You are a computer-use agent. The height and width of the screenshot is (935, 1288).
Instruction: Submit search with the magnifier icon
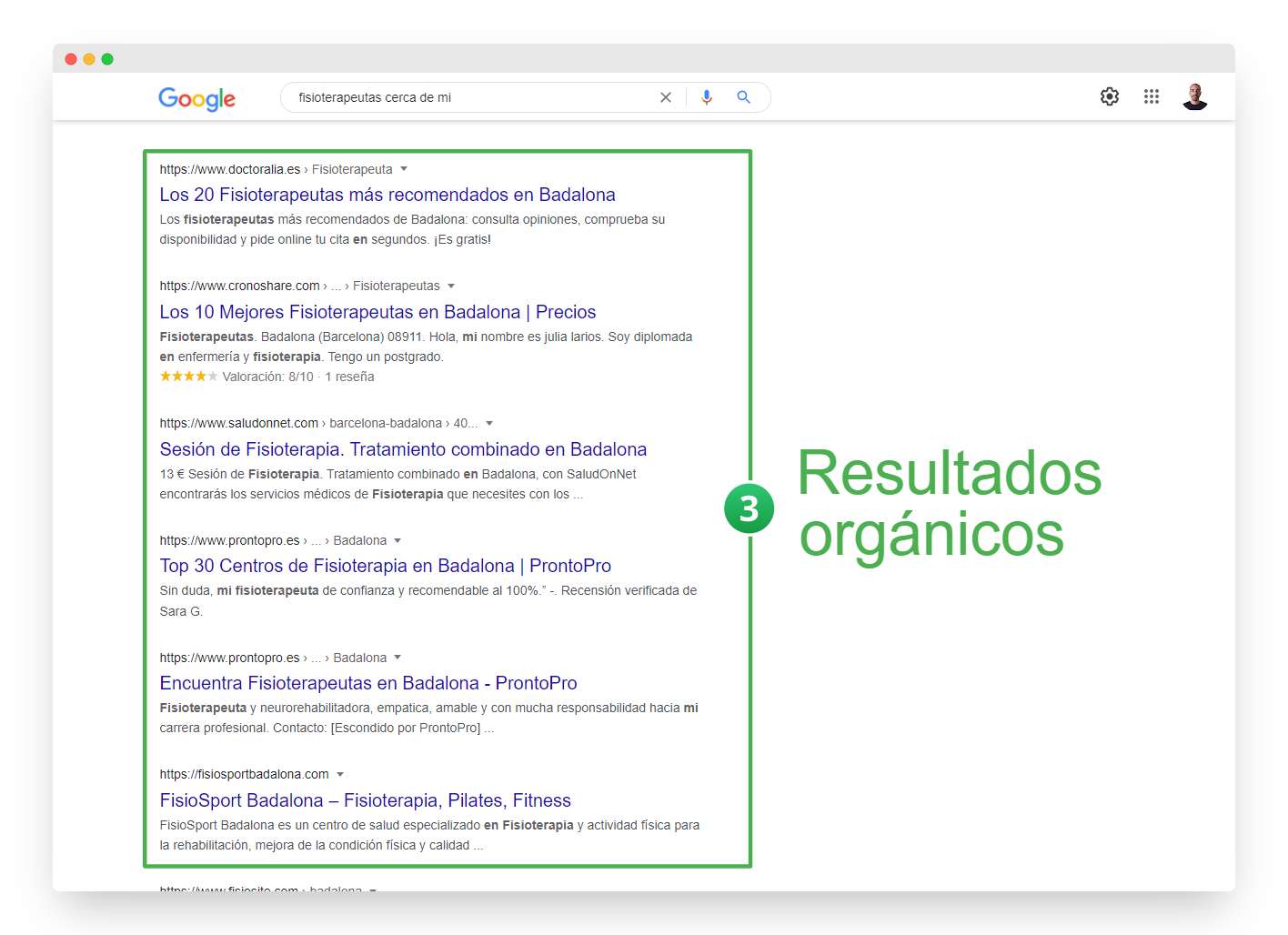[743, 97]
